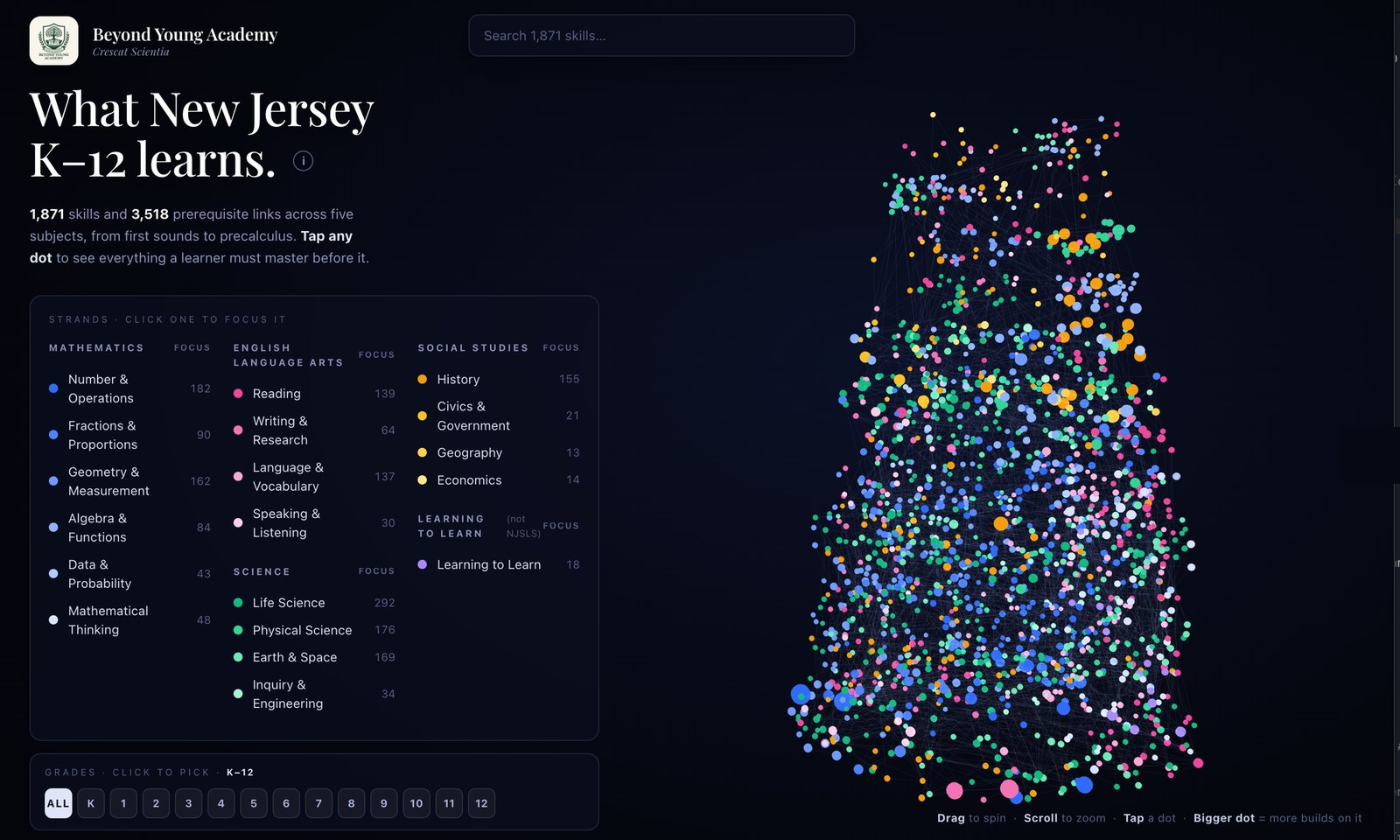Select the Geometry & Measurement strand

(129, 481)
